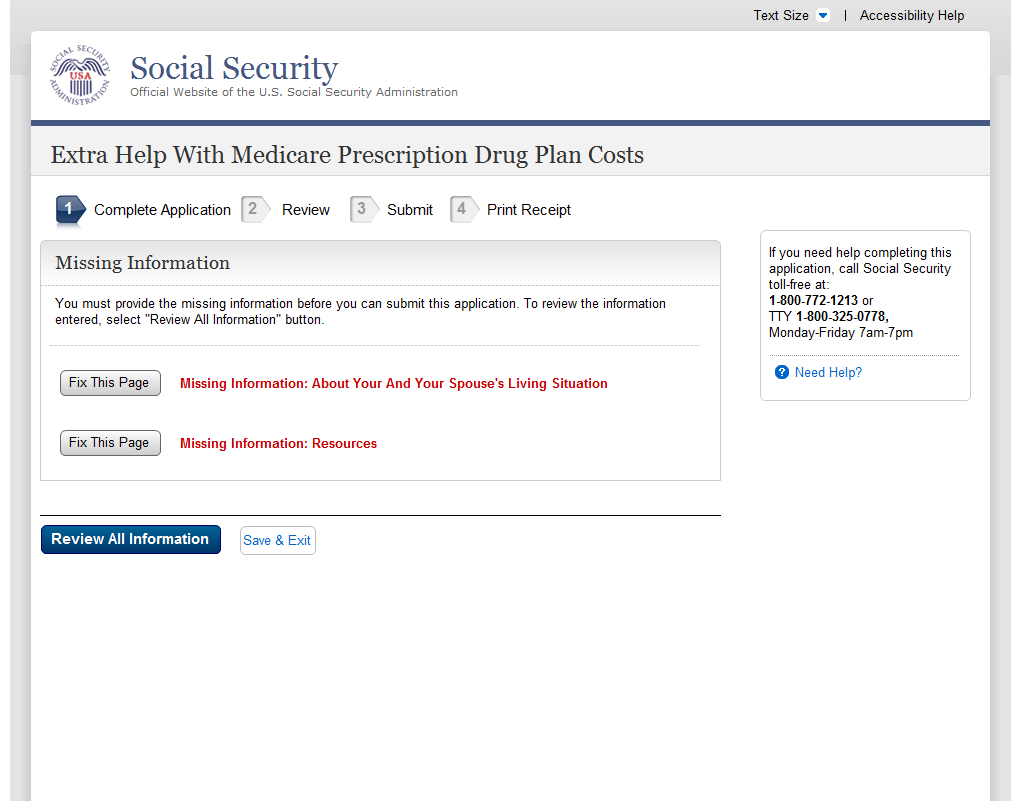Click the step 1 number badge

click(x=70, y=210)
